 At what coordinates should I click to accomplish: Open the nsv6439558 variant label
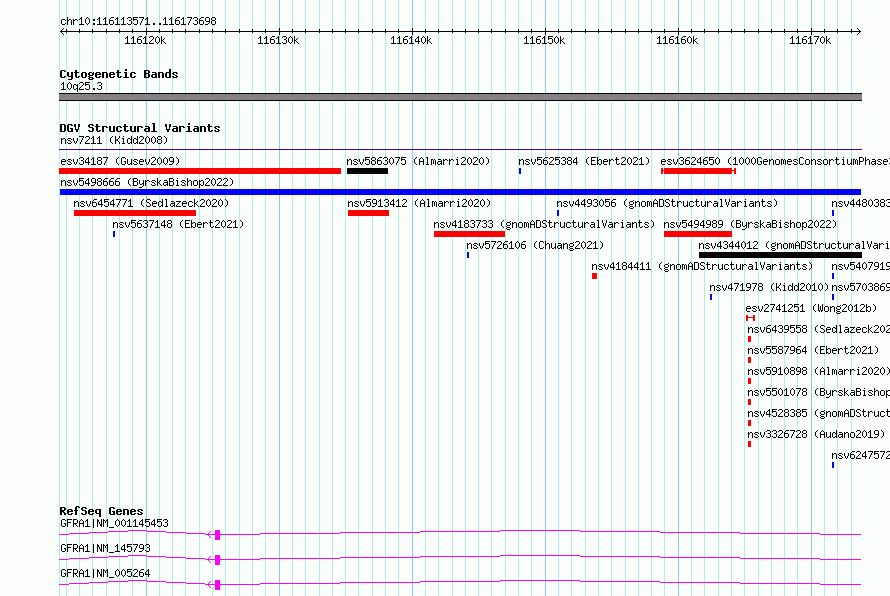[x=818, y=329]
